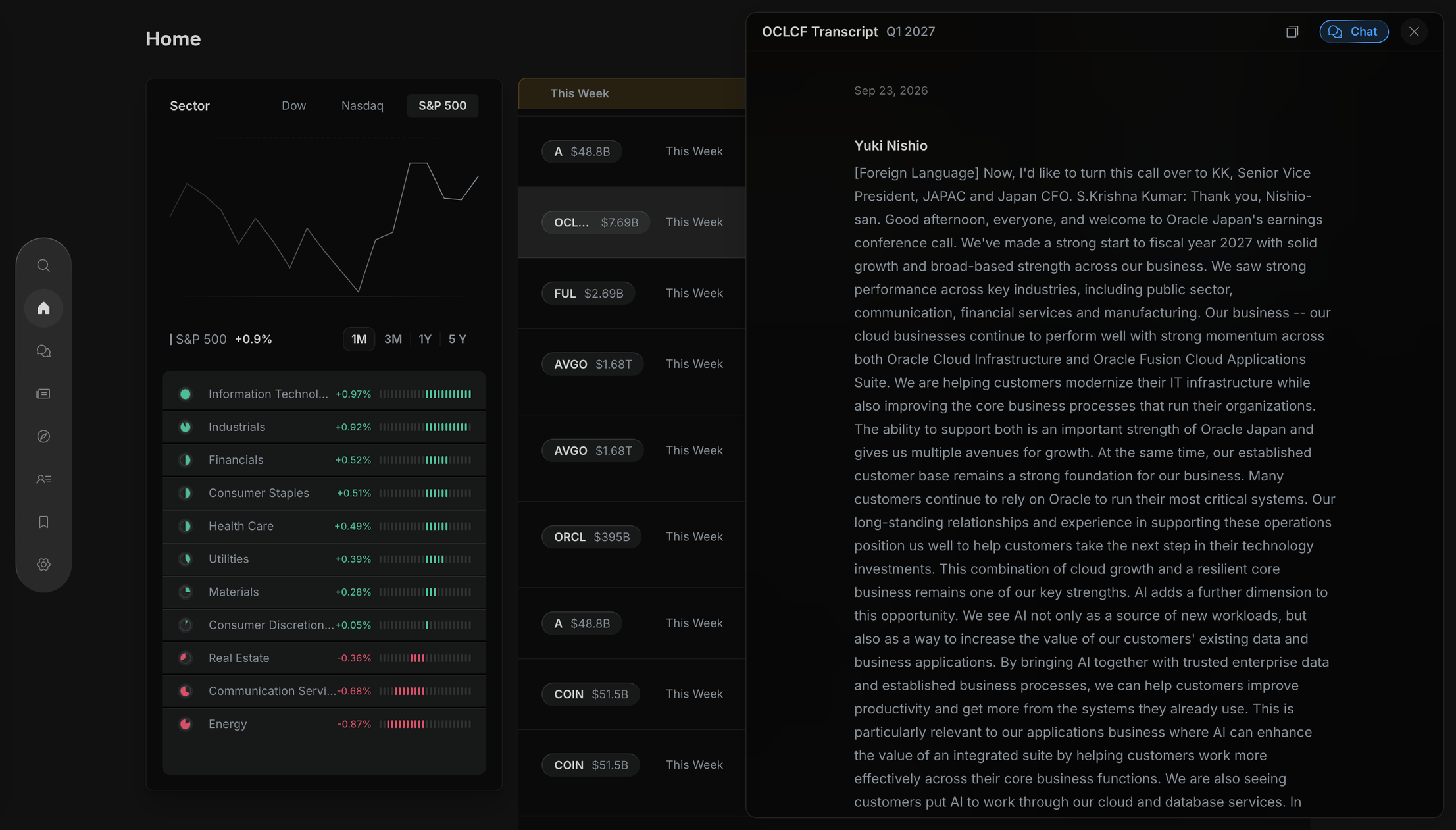
Task: Open search from the sidebar
Action: point(43,265)
